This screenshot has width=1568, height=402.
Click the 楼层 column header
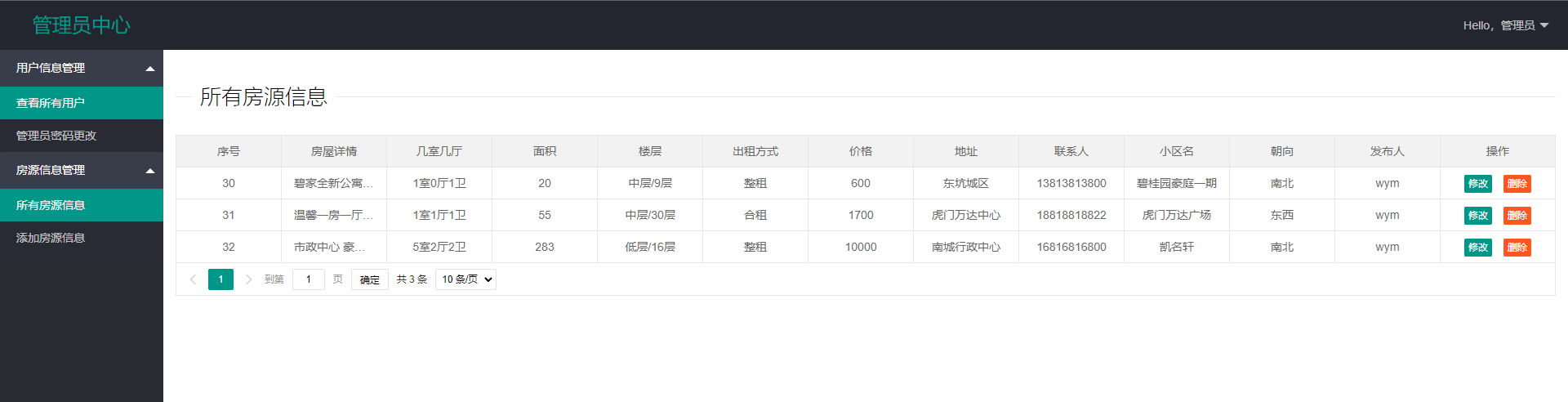[650, 151]
